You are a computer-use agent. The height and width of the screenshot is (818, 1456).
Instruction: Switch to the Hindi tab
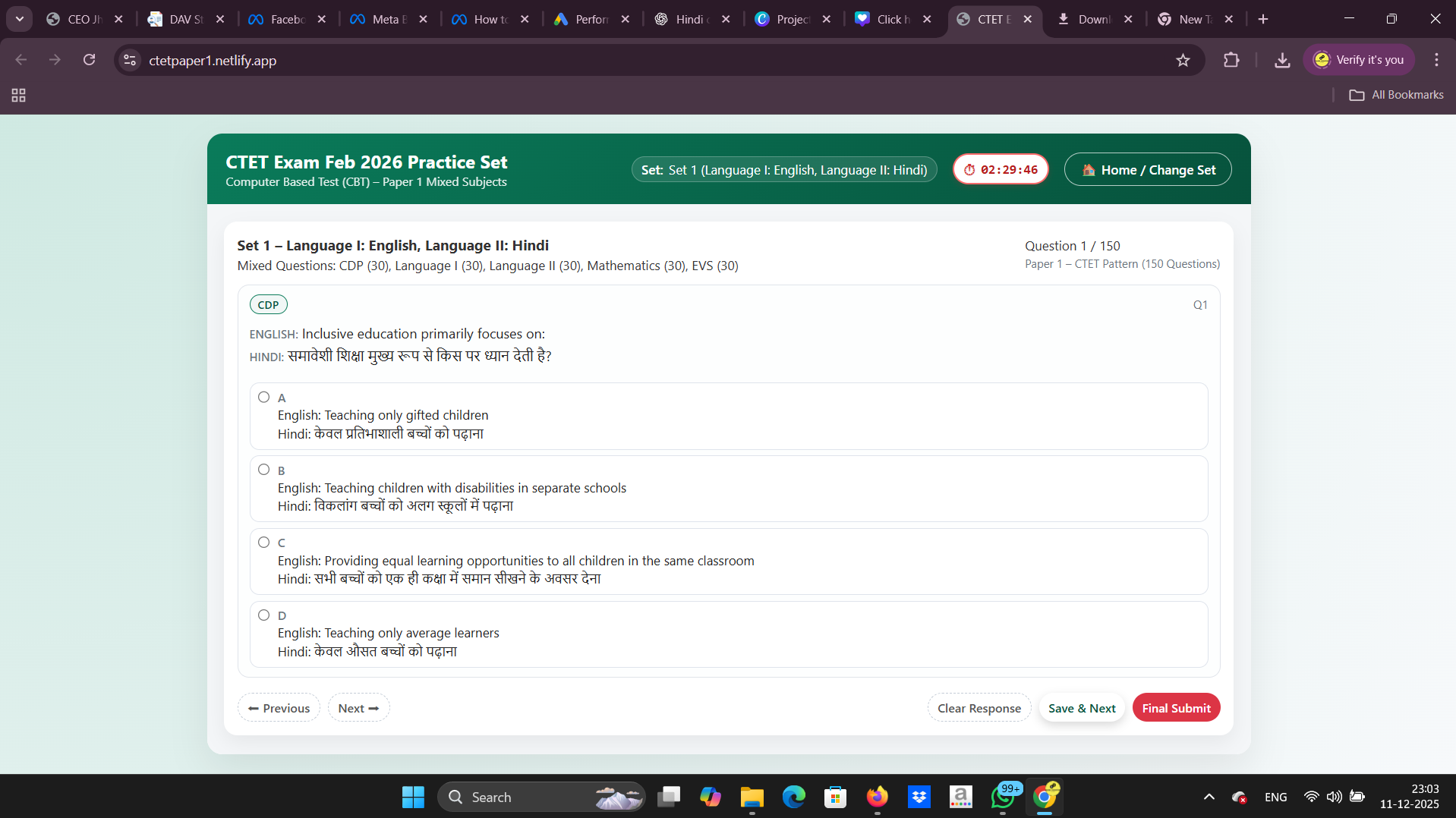click(x=687, y=19)
